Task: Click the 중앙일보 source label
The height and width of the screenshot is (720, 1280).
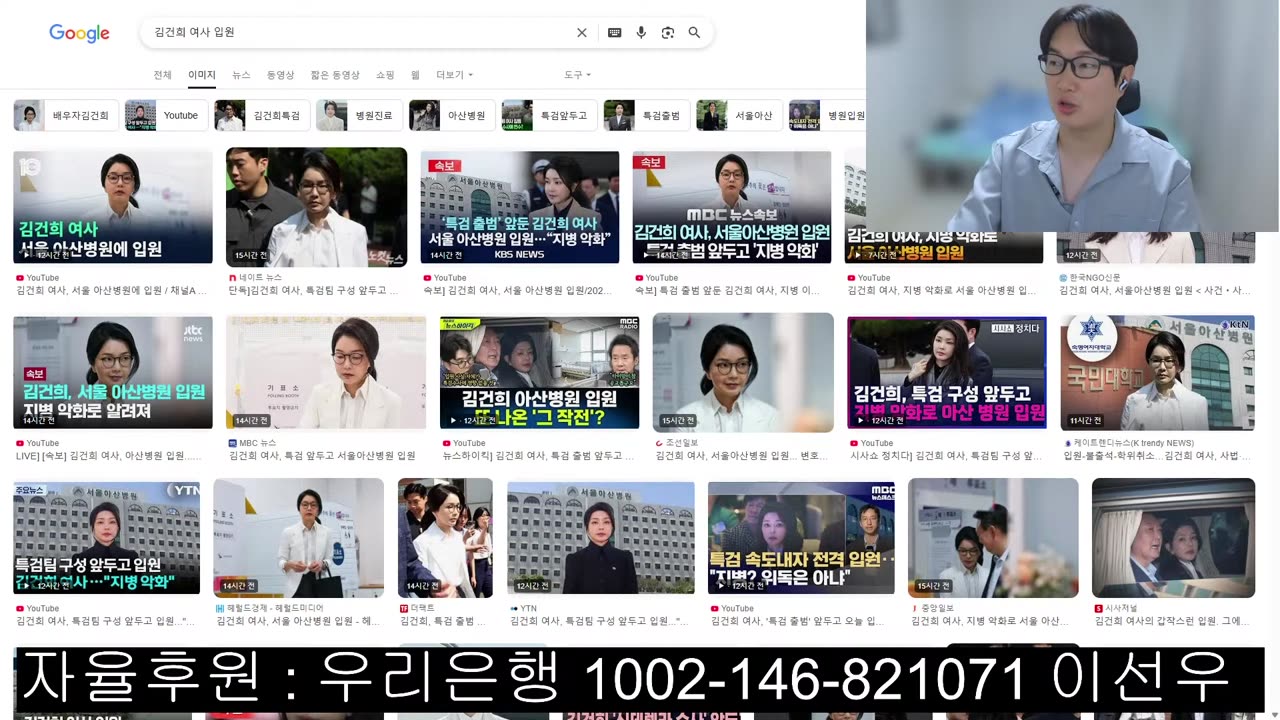Action: (x=937, y=608)
